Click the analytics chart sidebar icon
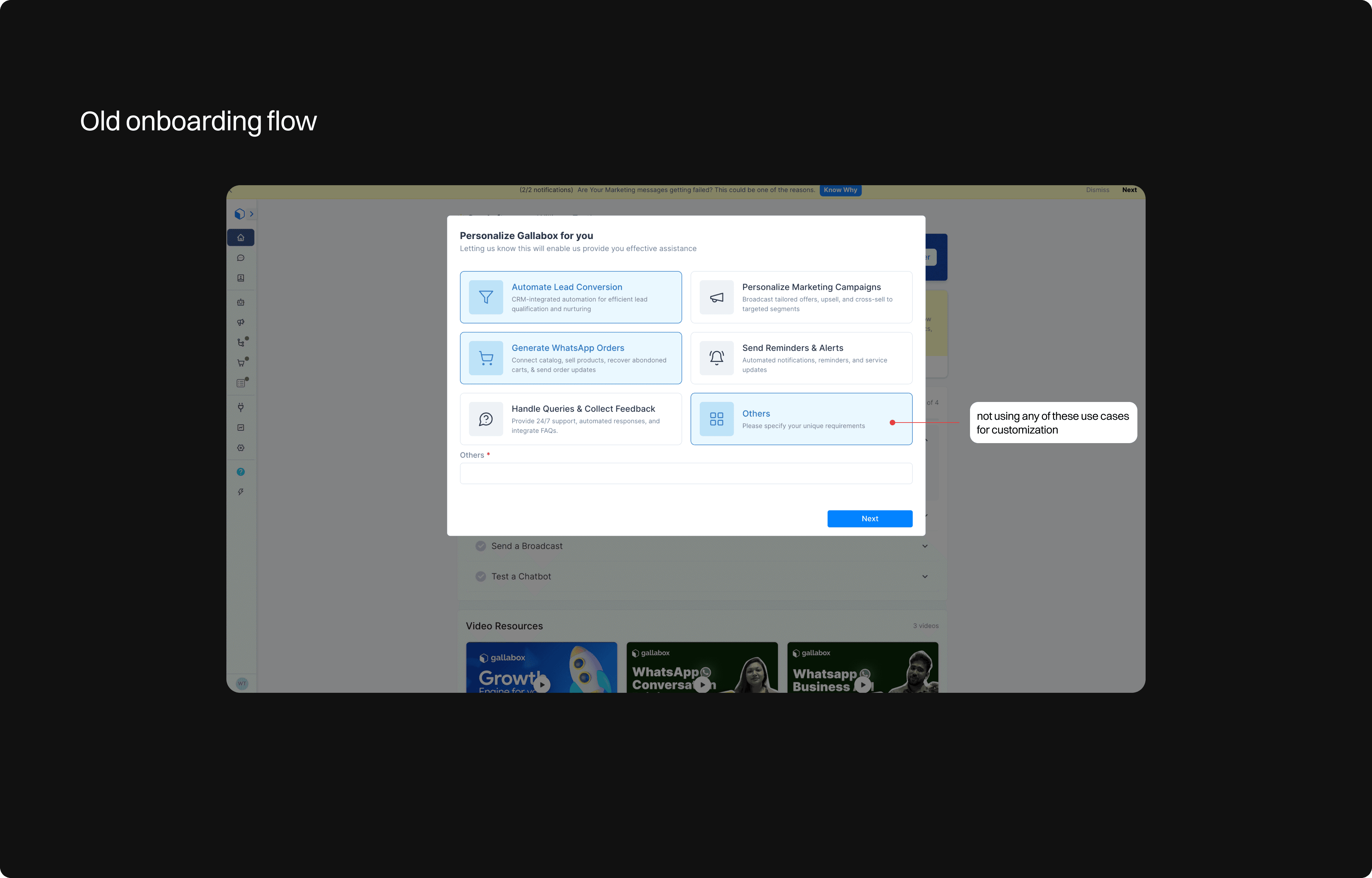The height and width of the screenshot is (878, 1372). click(240, 428)
